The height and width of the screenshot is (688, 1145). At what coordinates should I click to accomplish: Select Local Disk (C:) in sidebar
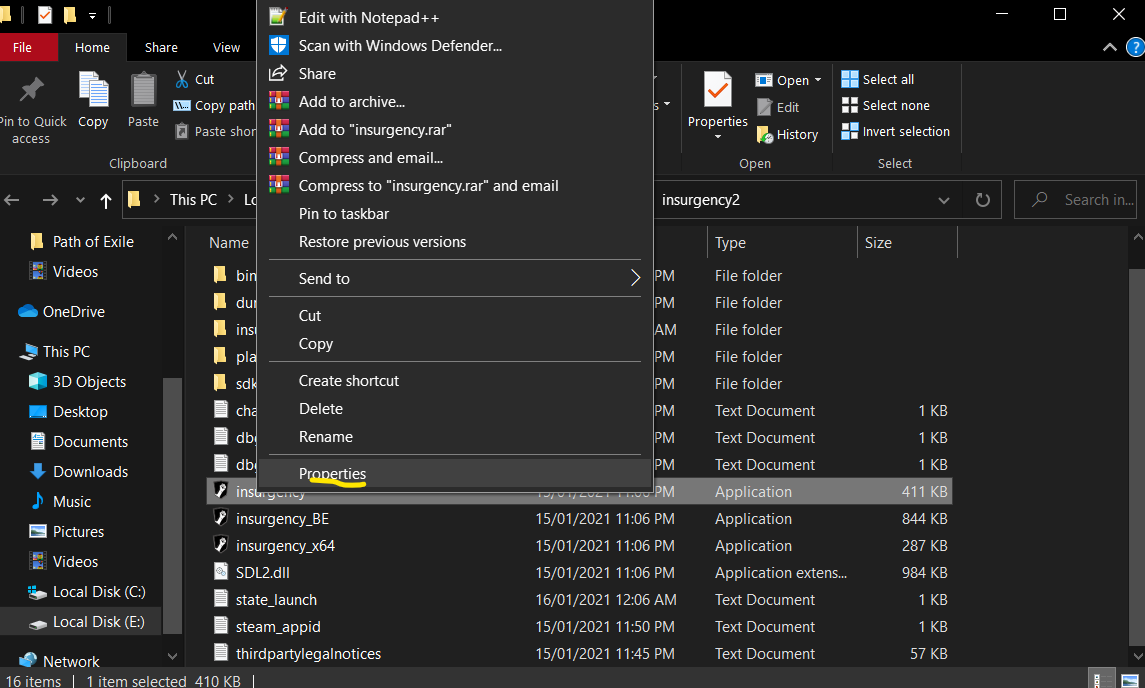click(x=98, y=592)
